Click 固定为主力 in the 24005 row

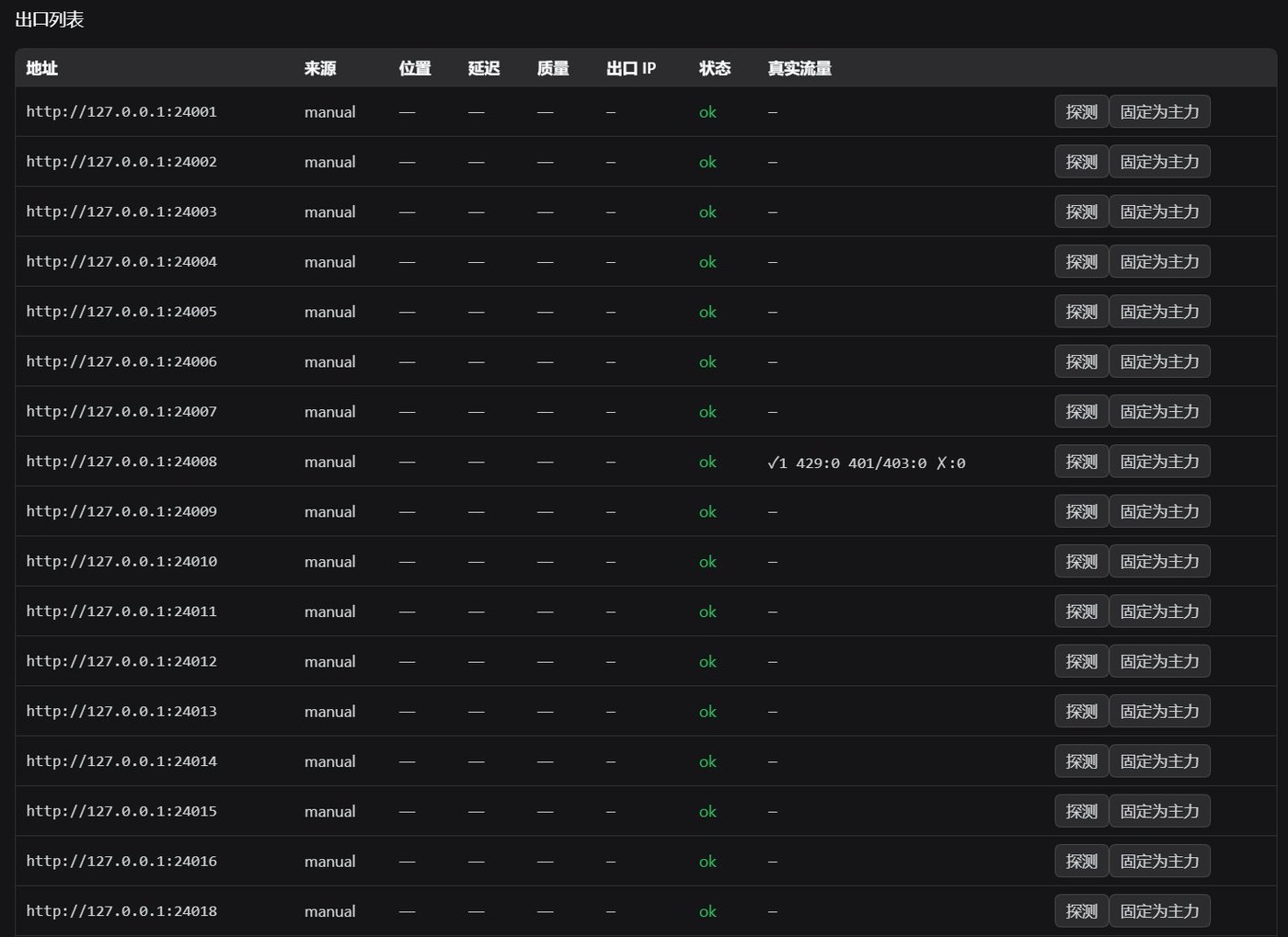click(1159, 312)
